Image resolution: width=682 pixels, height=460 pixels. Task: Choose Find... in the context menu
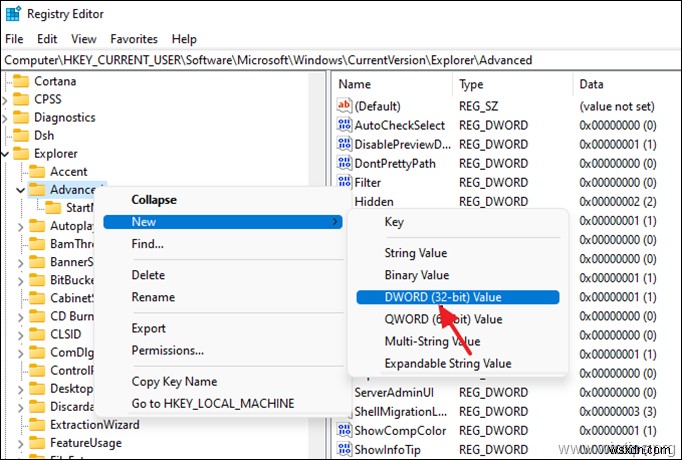coord(223,244)
